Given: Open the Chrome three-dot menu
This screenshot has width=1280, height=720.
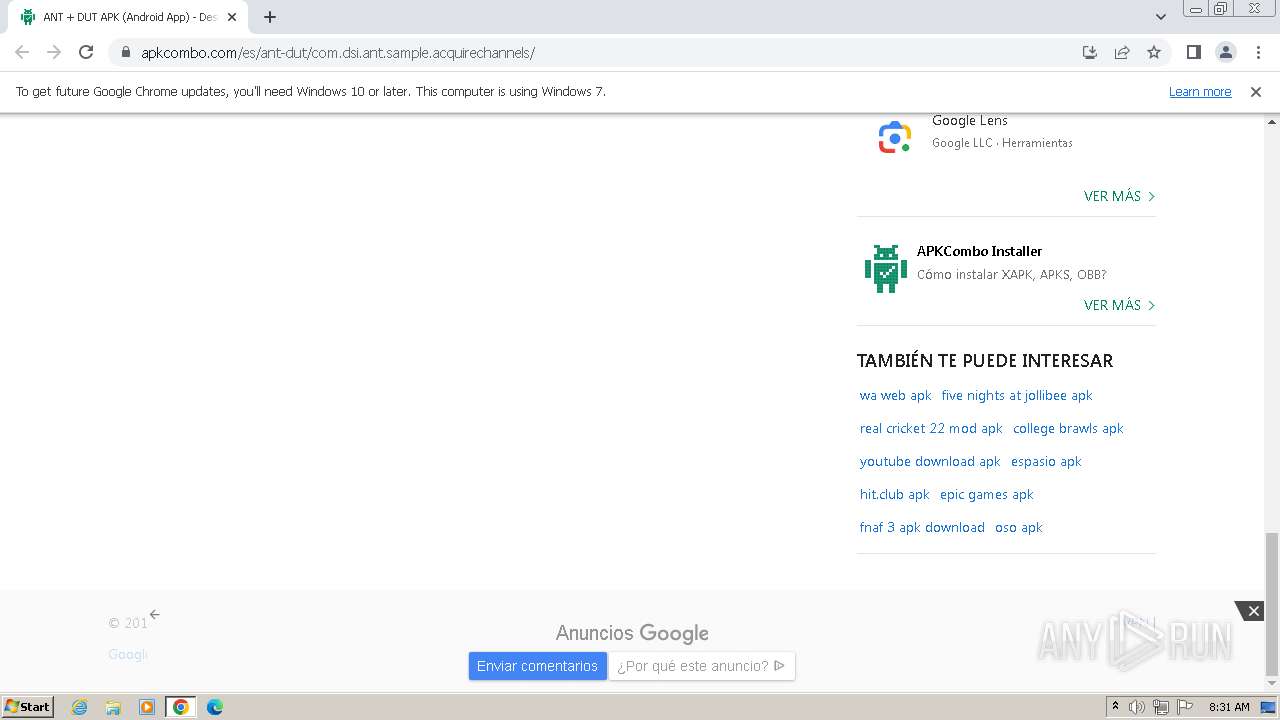Looking at the screenshot, I should [1257, 52].
